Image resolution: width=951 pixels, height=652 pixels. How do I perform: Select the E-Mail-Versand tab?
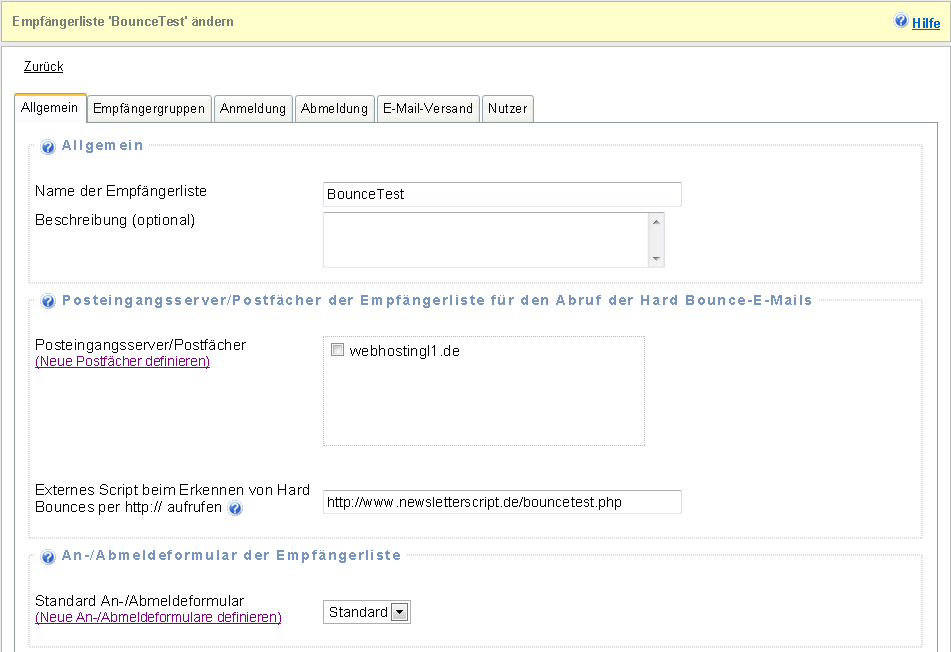[x=428, y=108]
